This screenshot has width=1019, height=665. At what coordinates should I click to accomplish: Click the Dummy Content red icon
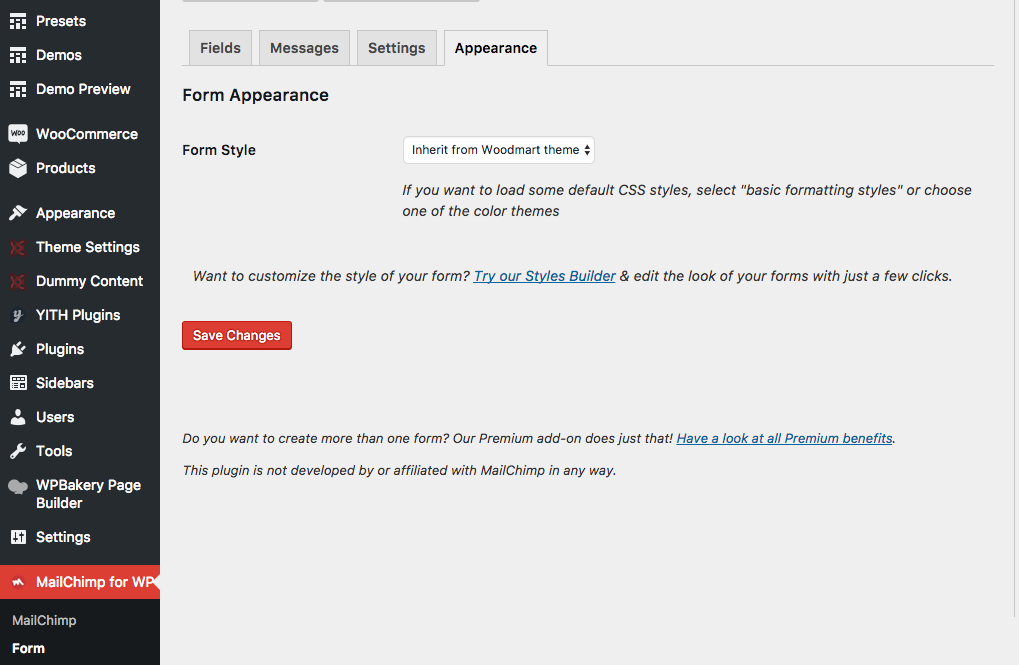point(18,281)
